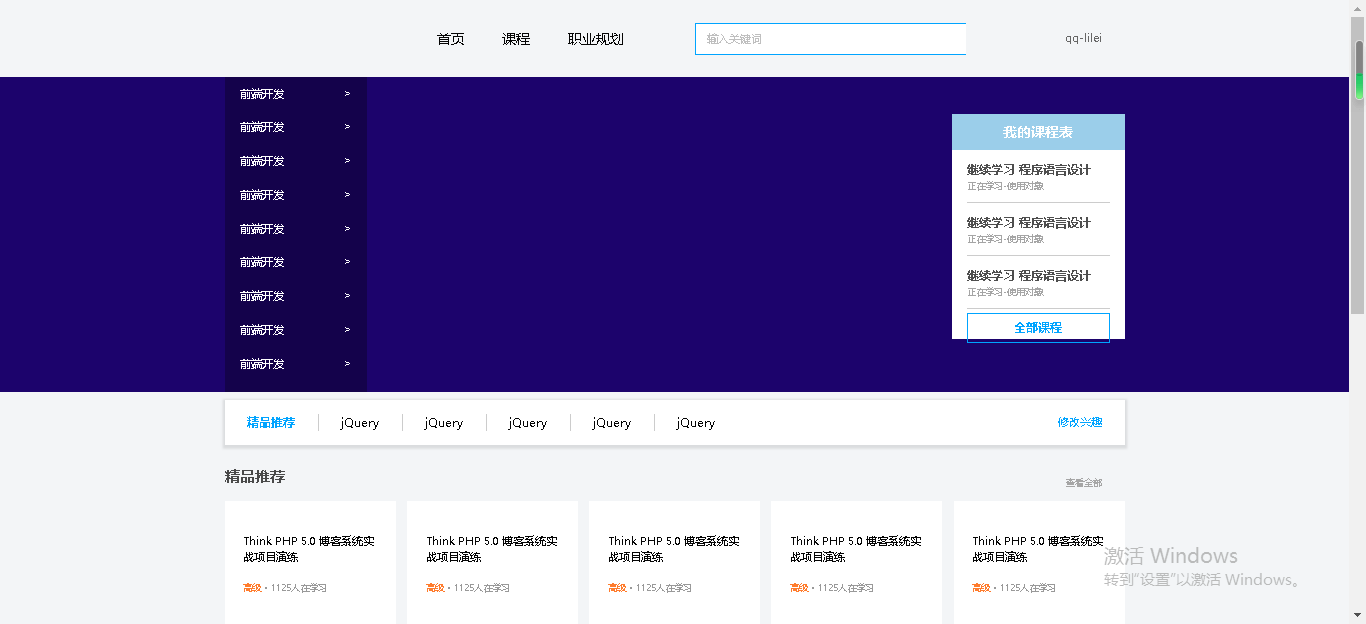
Task: Select the last jQuery tab
Action: point(694,422)
